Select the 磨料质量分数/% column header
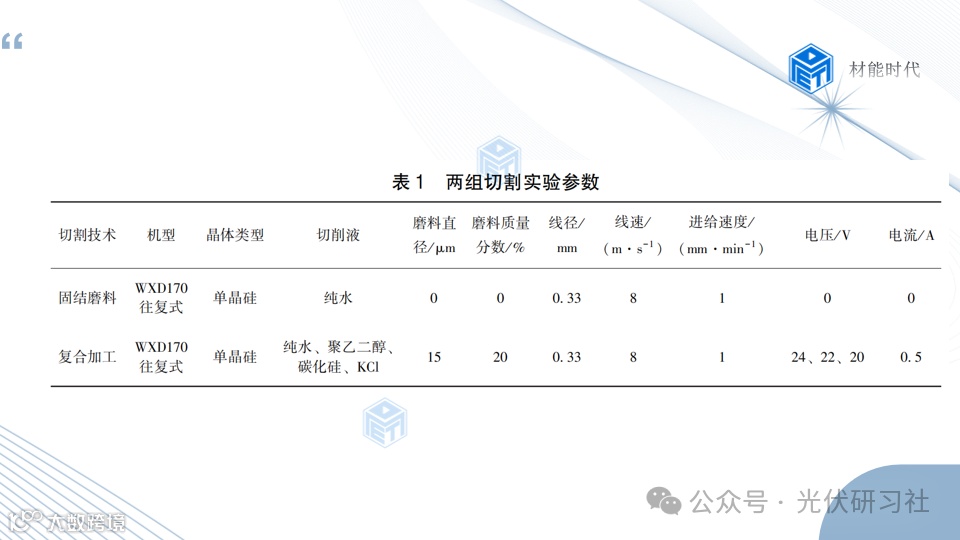 [x=500, y=235]
